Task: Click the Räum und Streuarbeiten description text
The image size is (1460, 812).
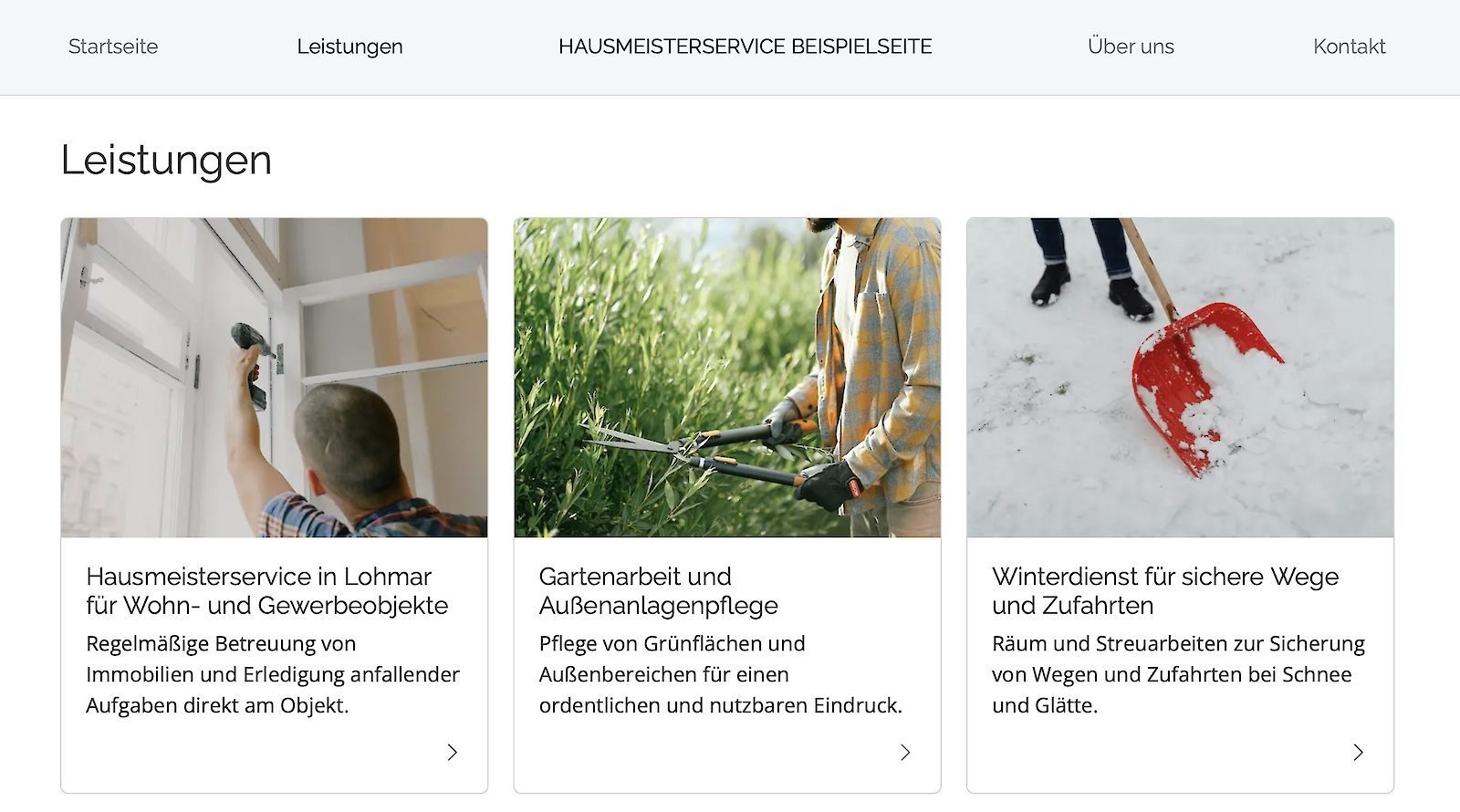Action: point(1178,674)
